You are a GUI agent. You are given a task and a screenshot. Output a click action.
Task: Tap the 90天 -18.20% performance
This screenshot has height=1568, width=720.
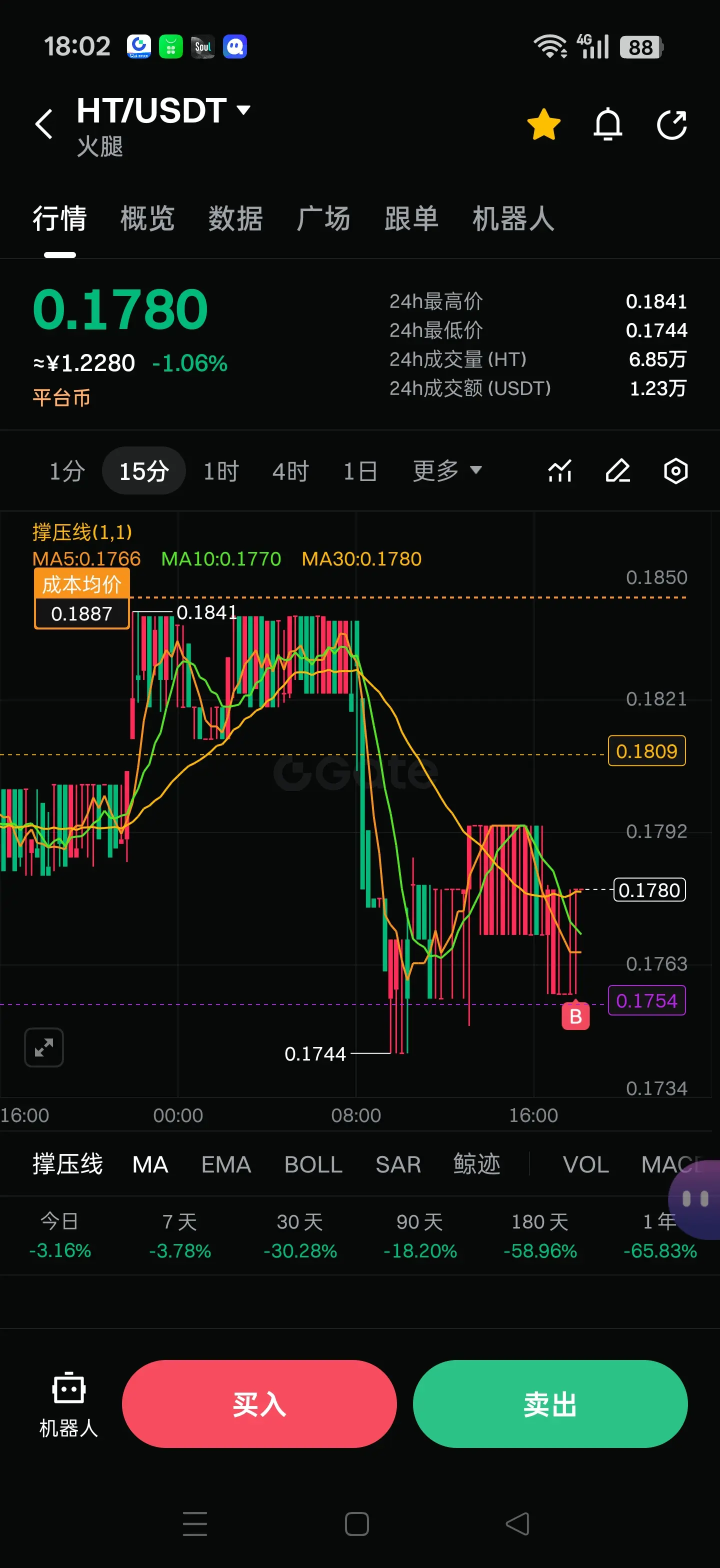(420, 1235)
